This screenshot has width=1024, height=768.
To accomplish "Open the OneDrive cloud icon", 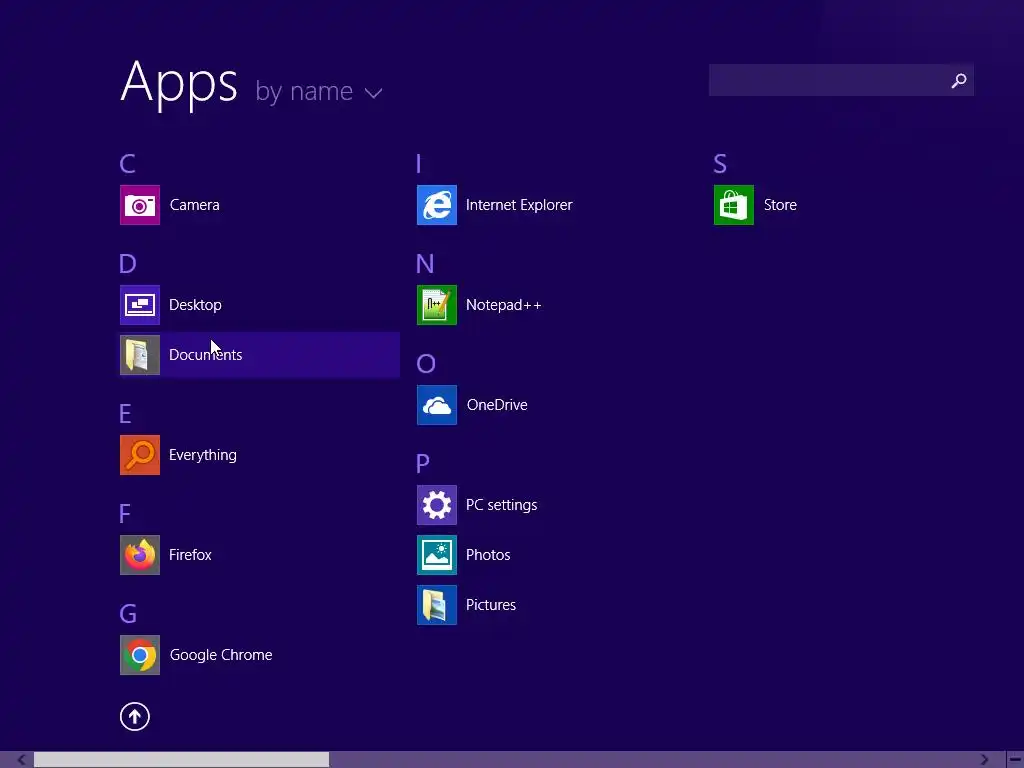I will coord(437,405).
